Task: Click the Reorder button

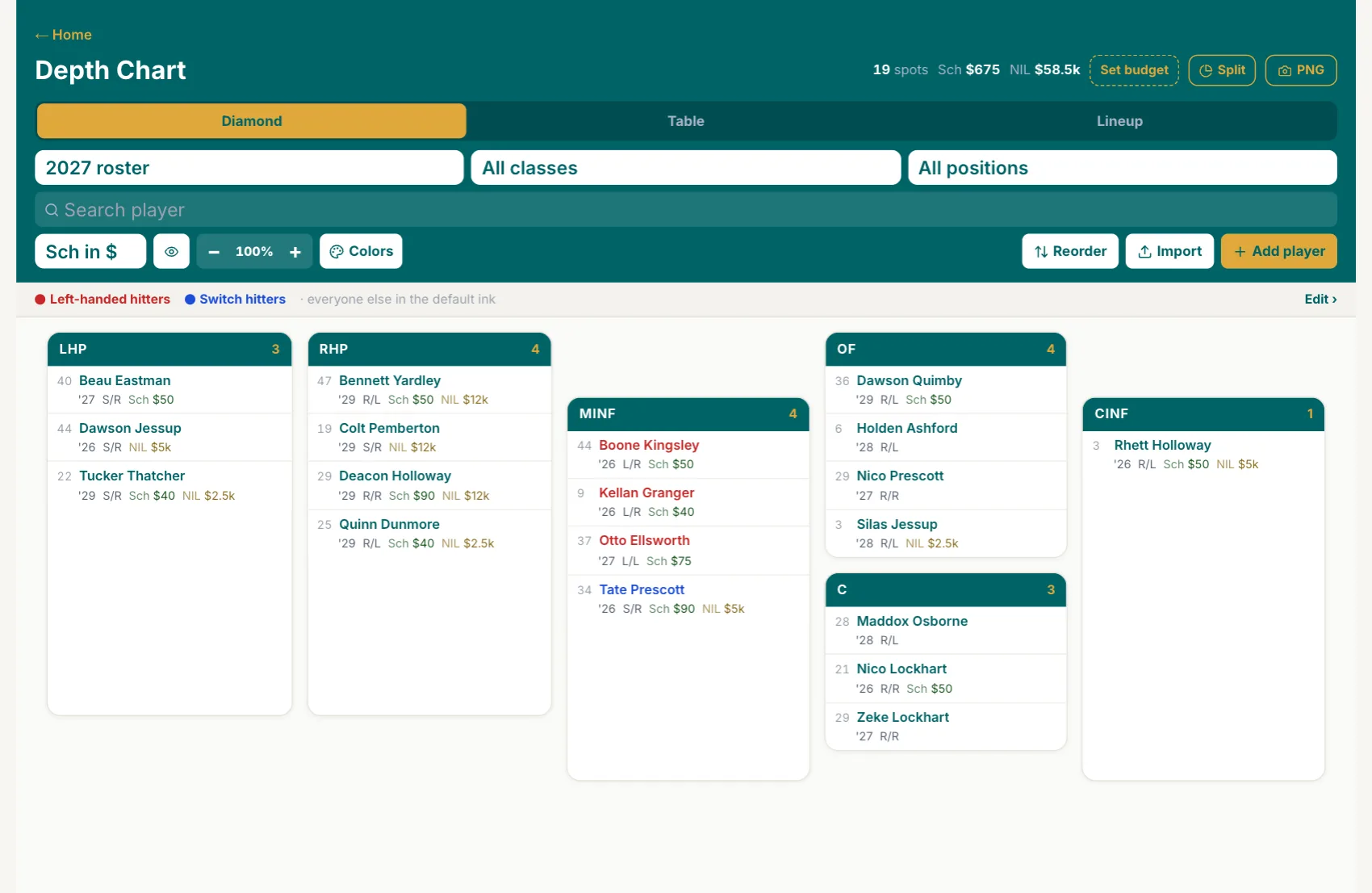Action: pos(1070,251)
